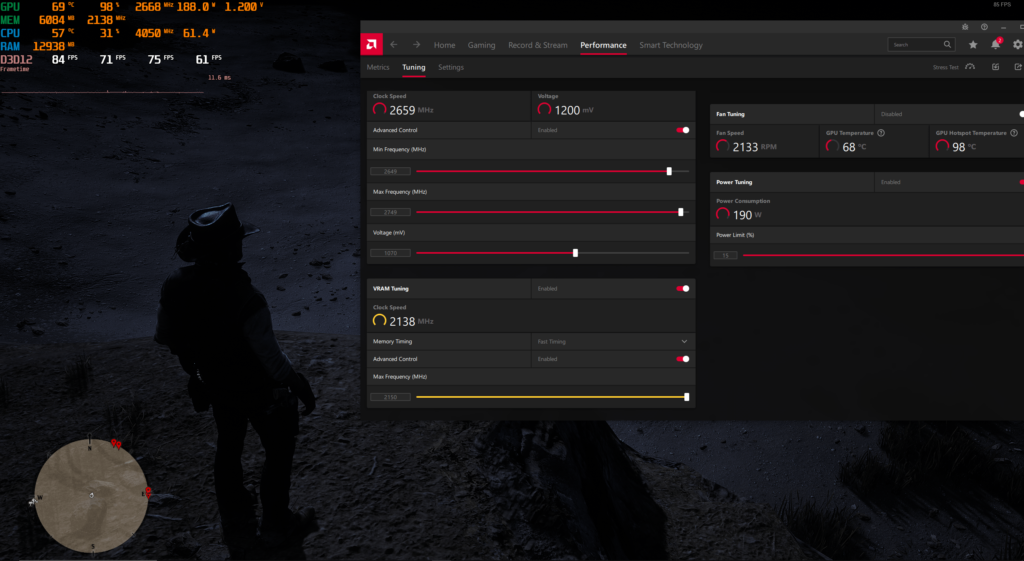Toggle VRAM Tuning switch

[x=683, y=288]
